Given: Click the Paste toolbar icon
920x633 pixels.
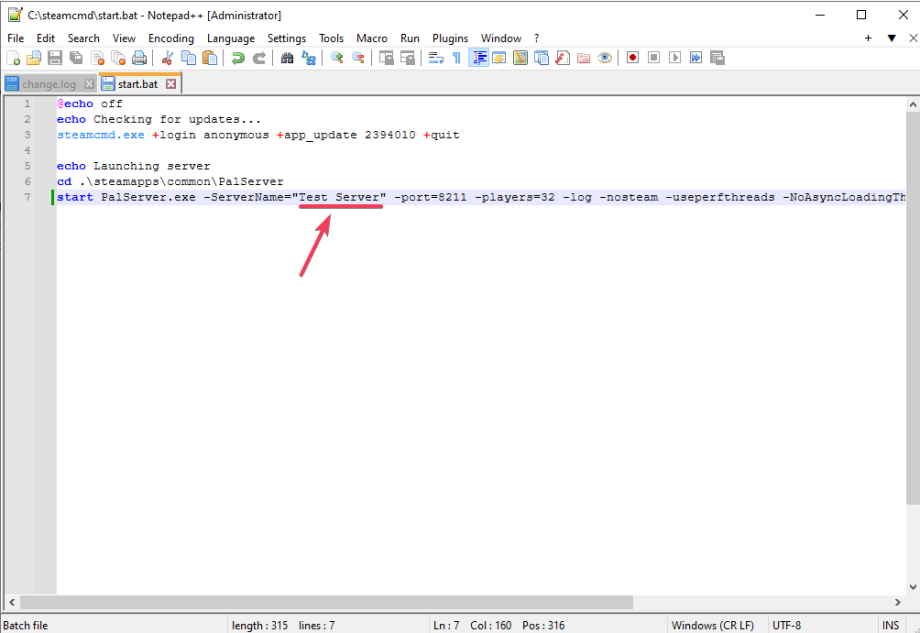Looking at the screenshot, I should (210, 58).
